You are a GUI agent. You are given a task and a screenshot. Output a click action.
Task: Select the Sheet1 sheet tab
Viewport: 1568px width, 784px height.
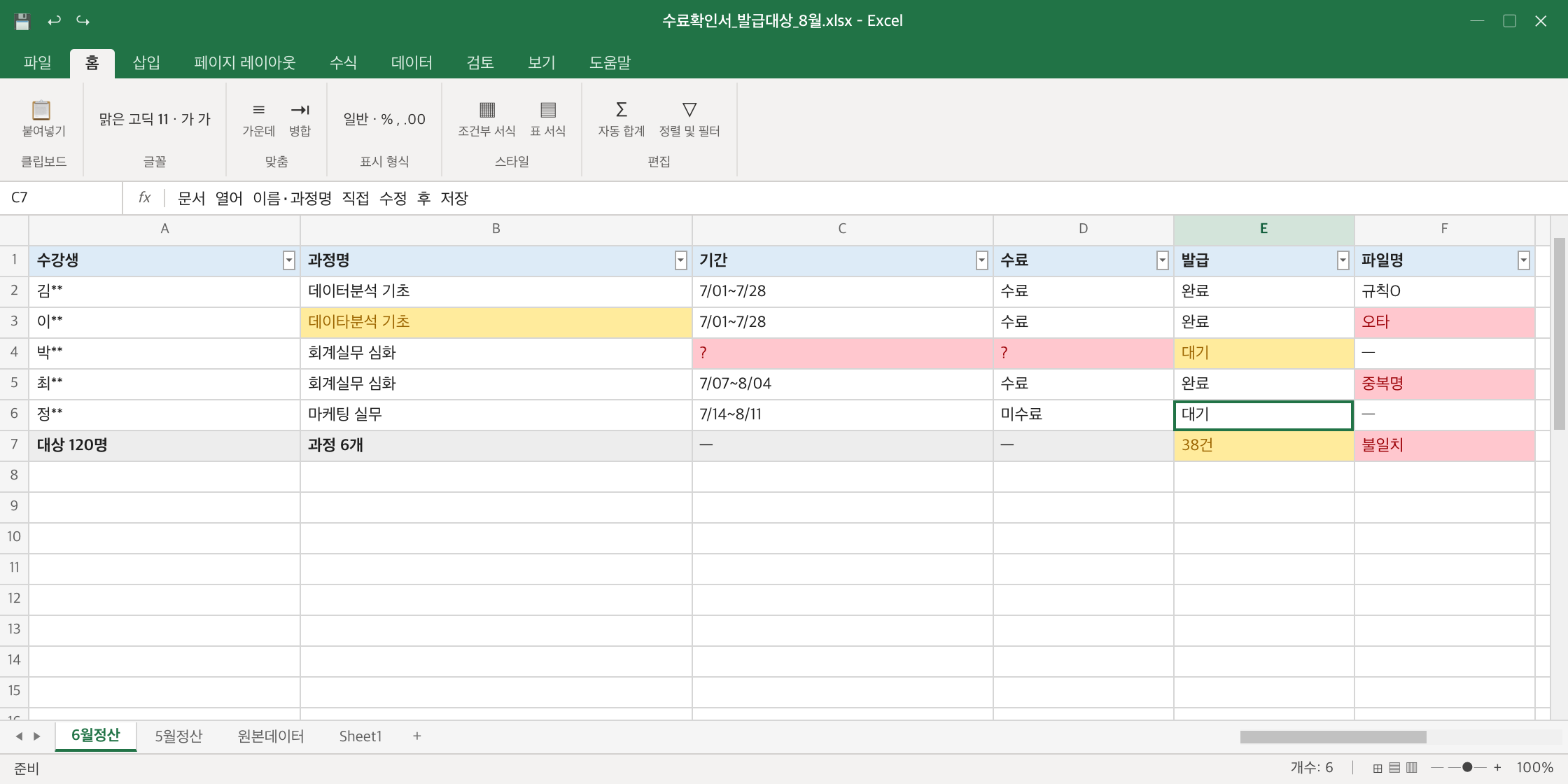click(360, 736)
